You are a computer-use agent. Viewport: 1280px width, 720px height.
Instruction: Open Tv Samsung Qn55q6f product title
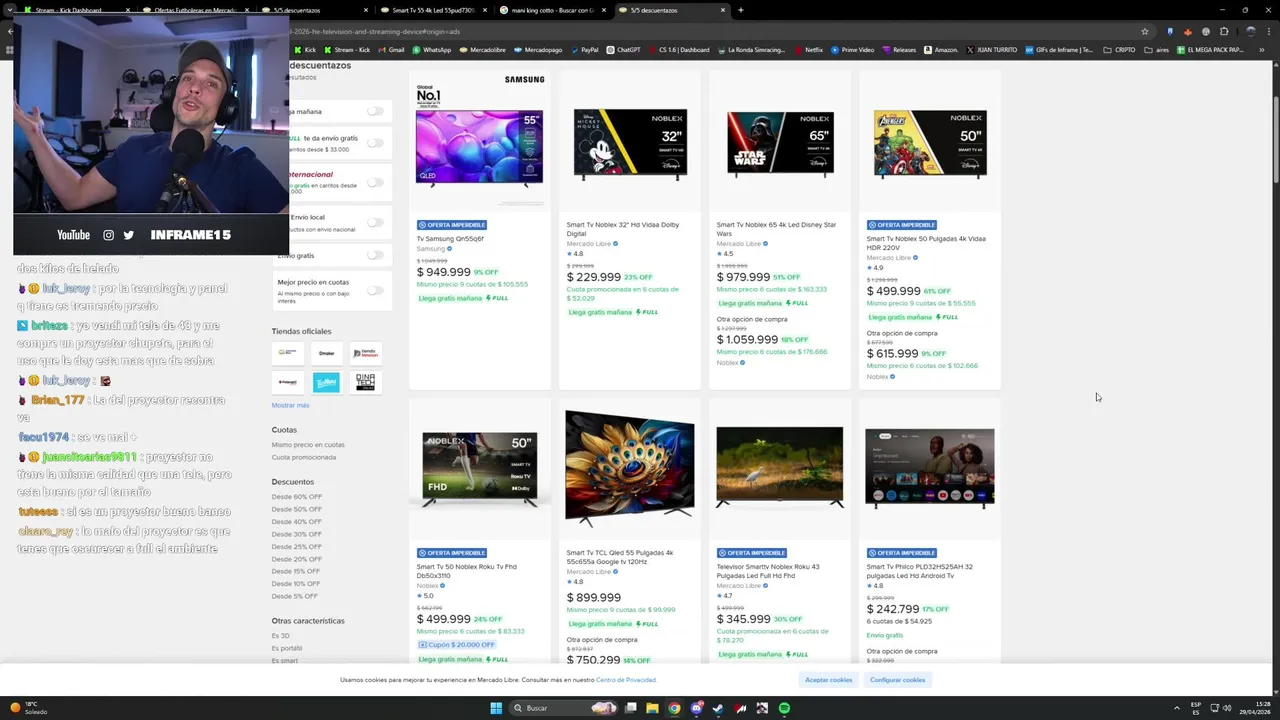(450, 239)
